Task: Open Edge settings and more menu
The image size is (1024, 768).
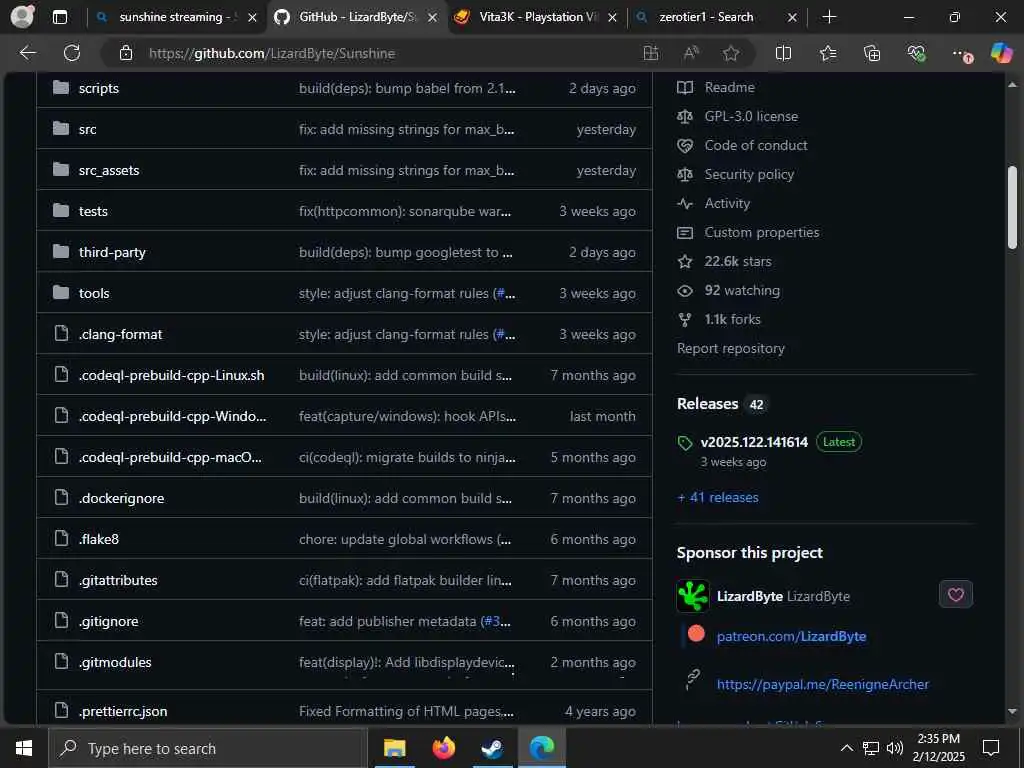Action: point(961,54)
